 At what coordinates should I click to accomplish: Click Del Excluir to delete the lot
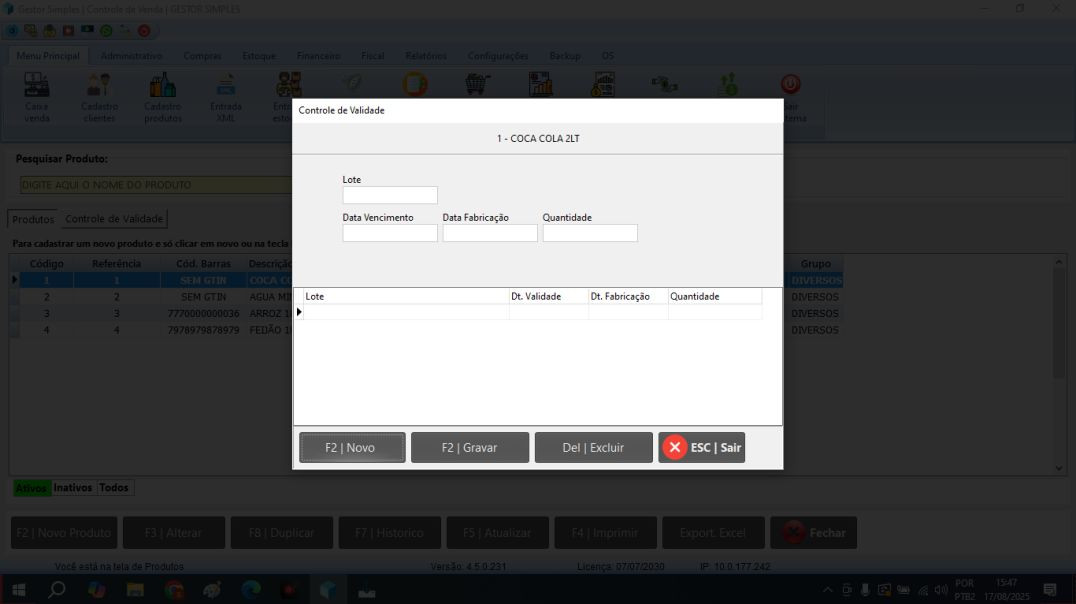[x=593, y=447]
